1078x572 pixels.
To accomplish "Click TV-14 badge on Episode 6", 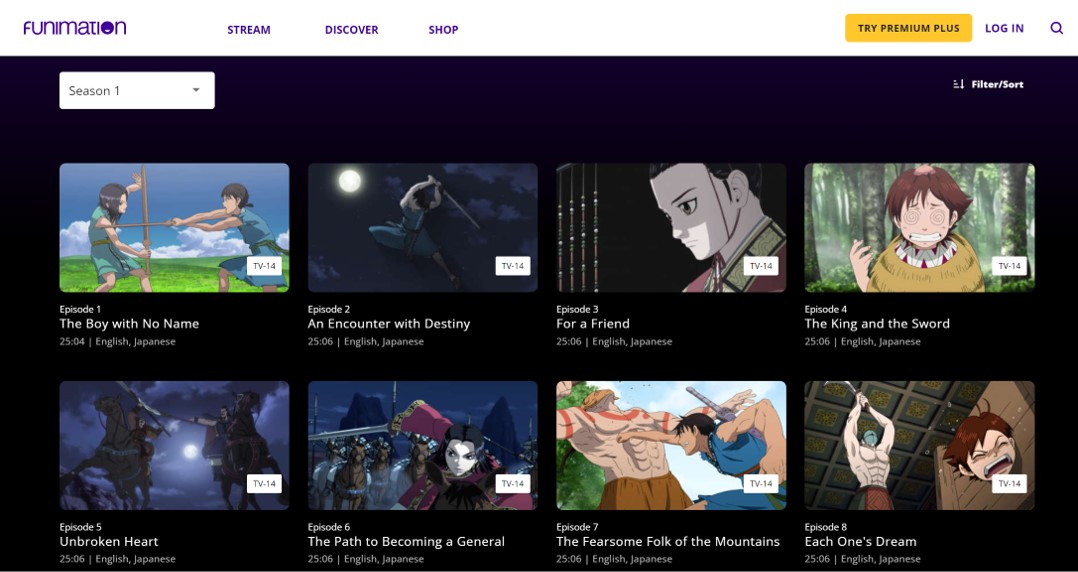I will (x=512, y=483).
